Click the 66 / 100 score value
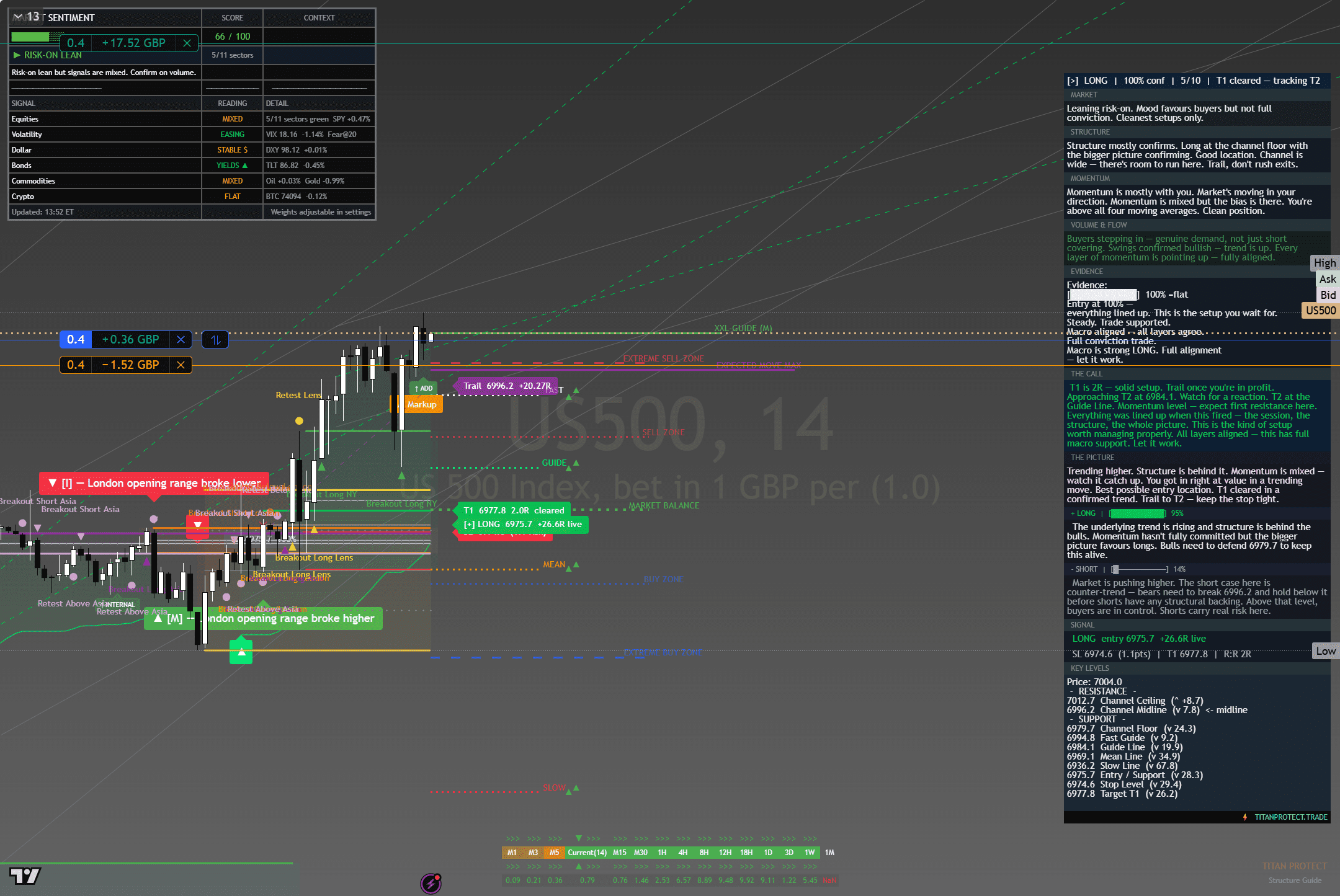This screenshot has width=1340, height=896. coord(233,37)
